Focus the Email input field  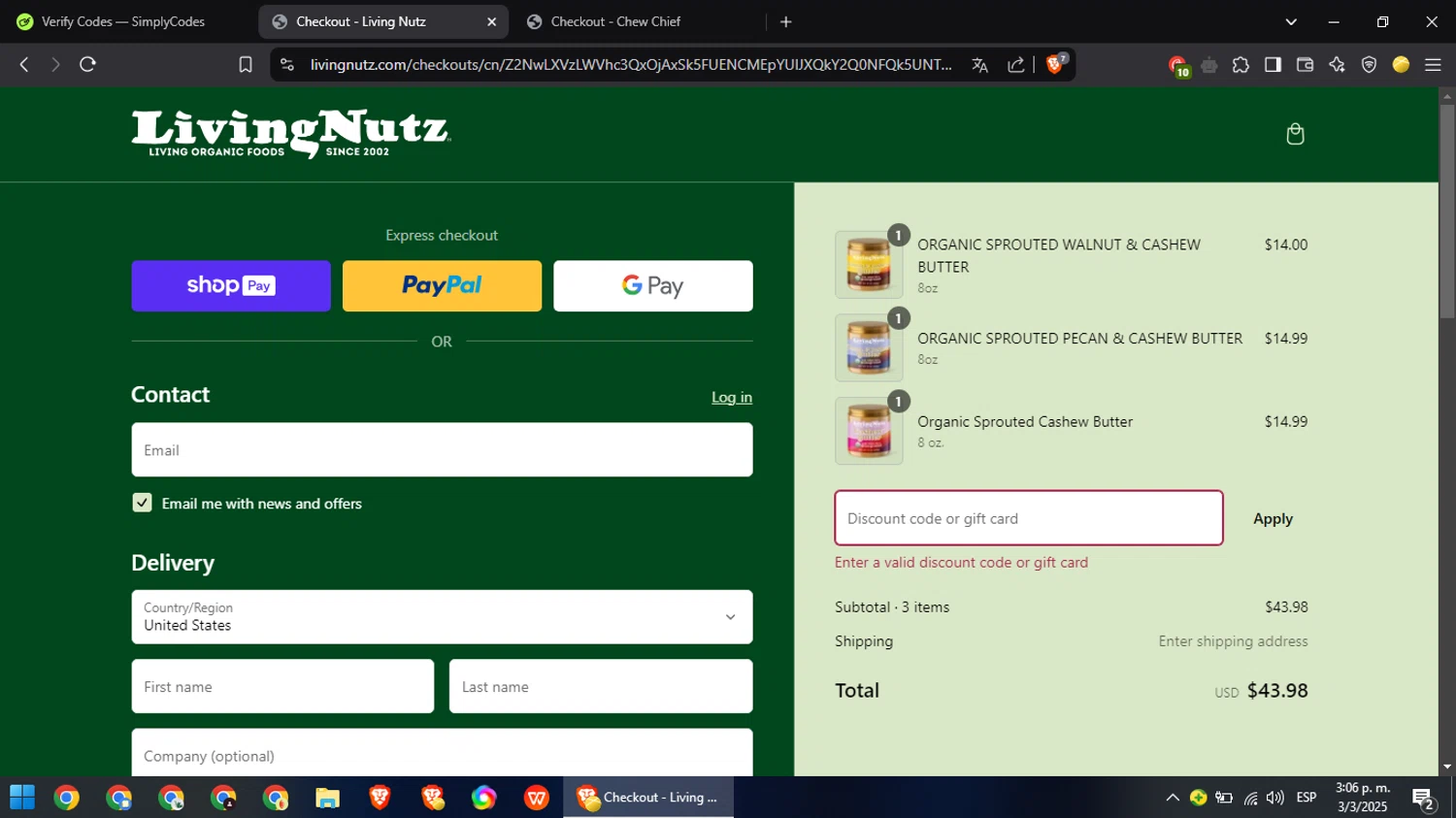pos(442,450)
